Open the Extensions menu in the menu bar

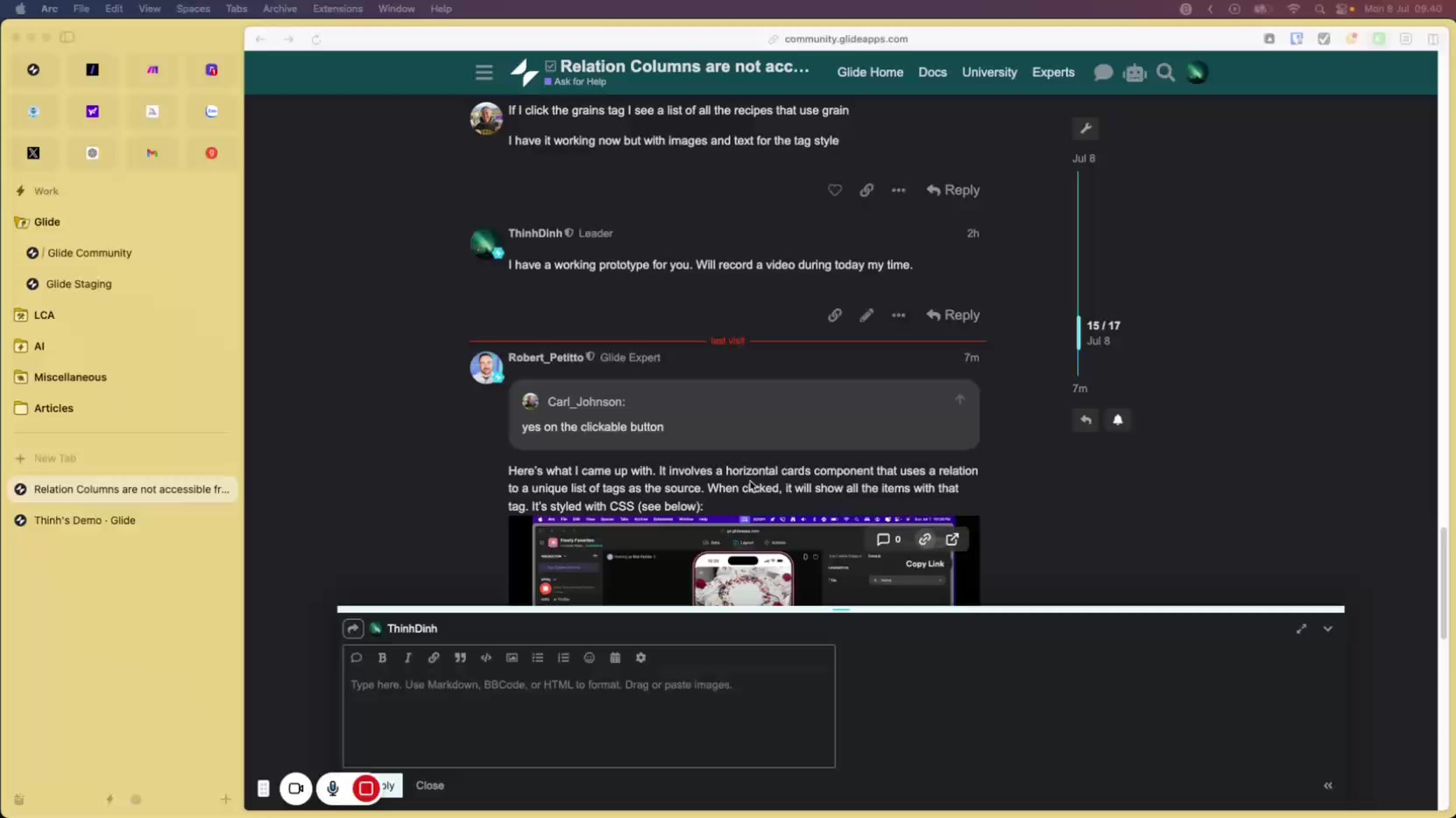point(337,9)
